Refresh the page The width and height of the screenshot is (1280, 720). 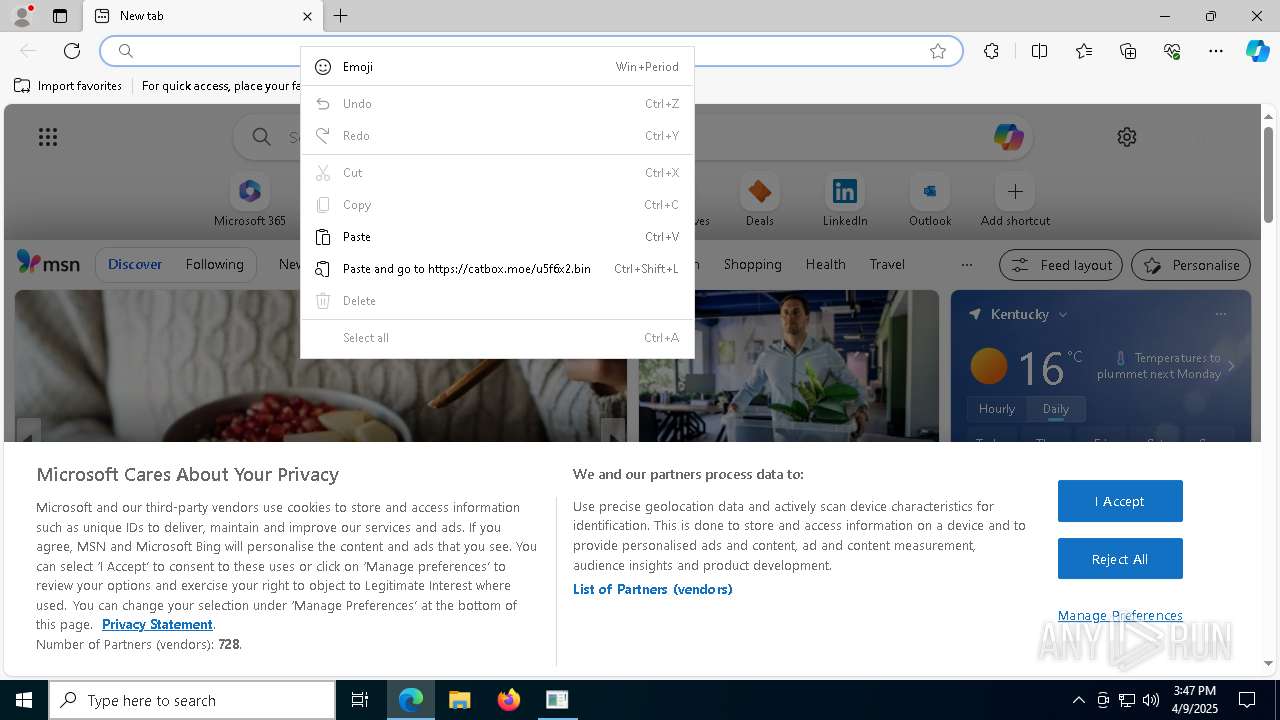(72, 51)
